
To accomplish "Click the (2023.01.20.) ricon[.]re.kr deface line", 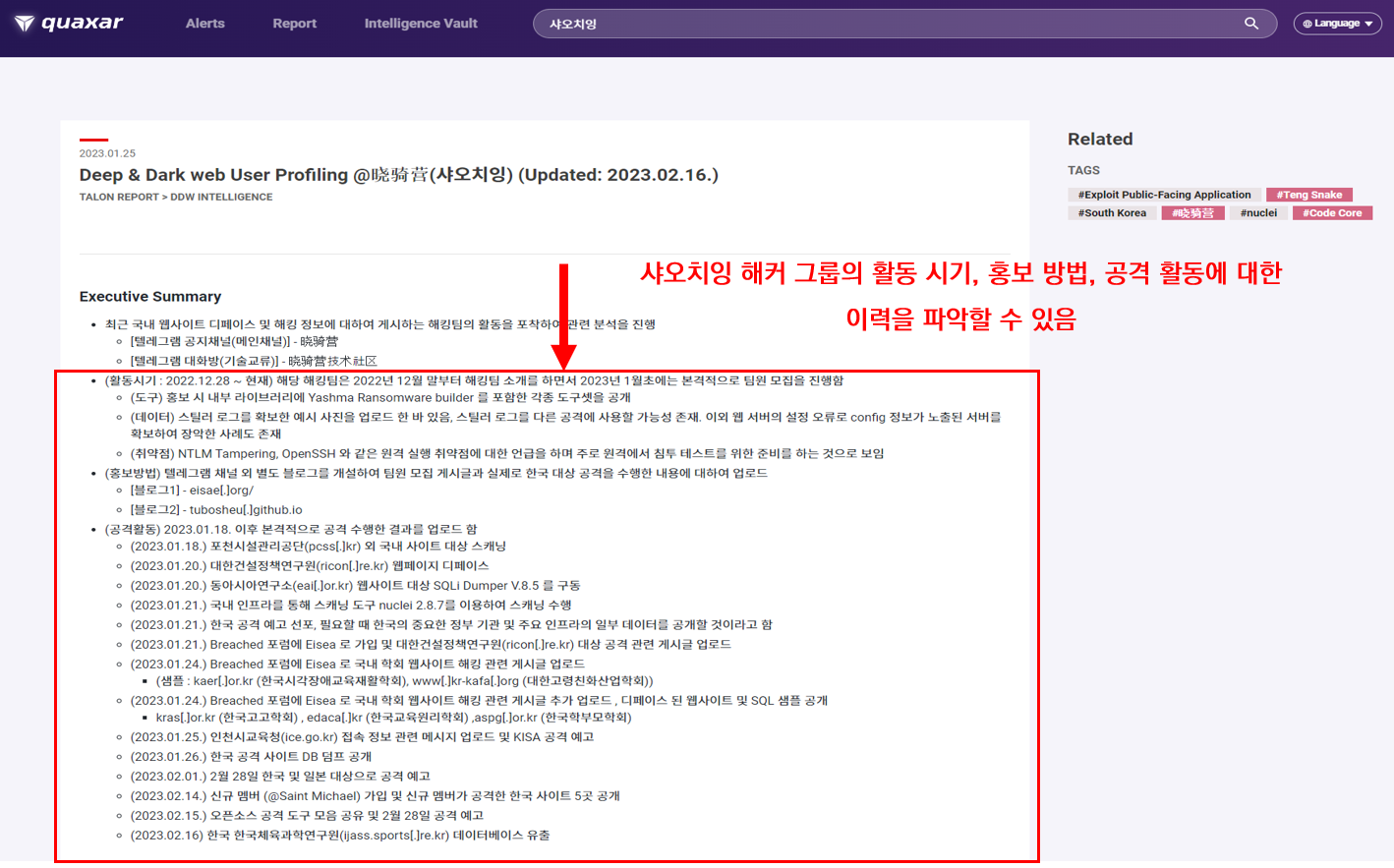I will click(310, 565).
